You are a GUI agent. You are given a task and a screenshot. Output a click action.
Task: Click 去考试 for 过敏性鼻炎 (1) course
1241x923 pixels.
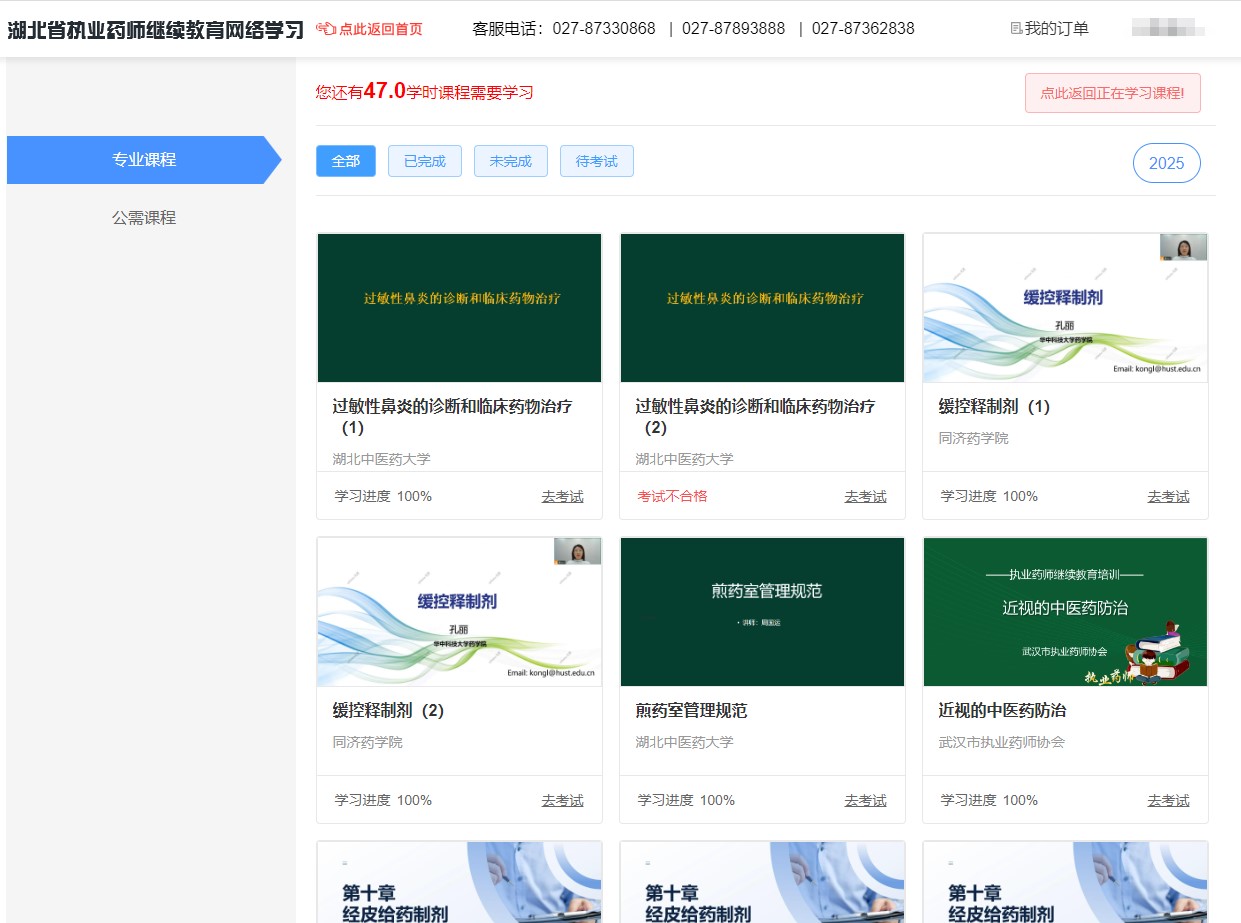pyautogui.click(x=562, y=496)
